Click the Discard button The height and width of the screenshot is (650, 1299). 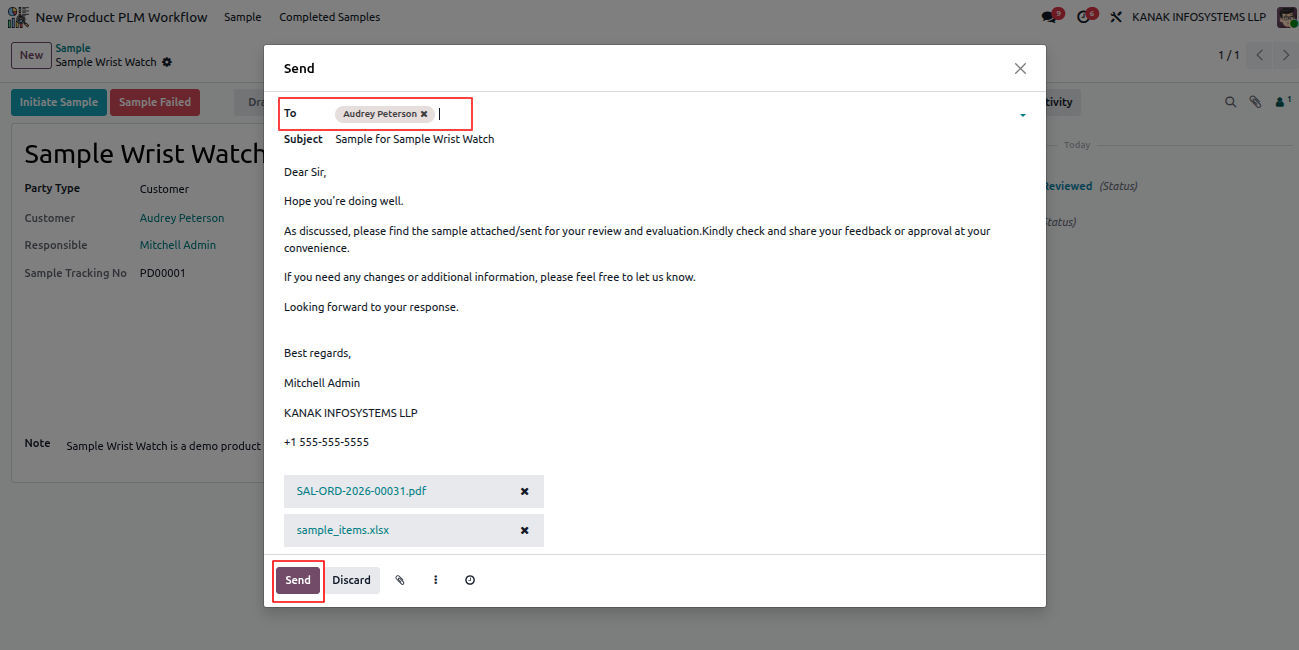point(351,580)
